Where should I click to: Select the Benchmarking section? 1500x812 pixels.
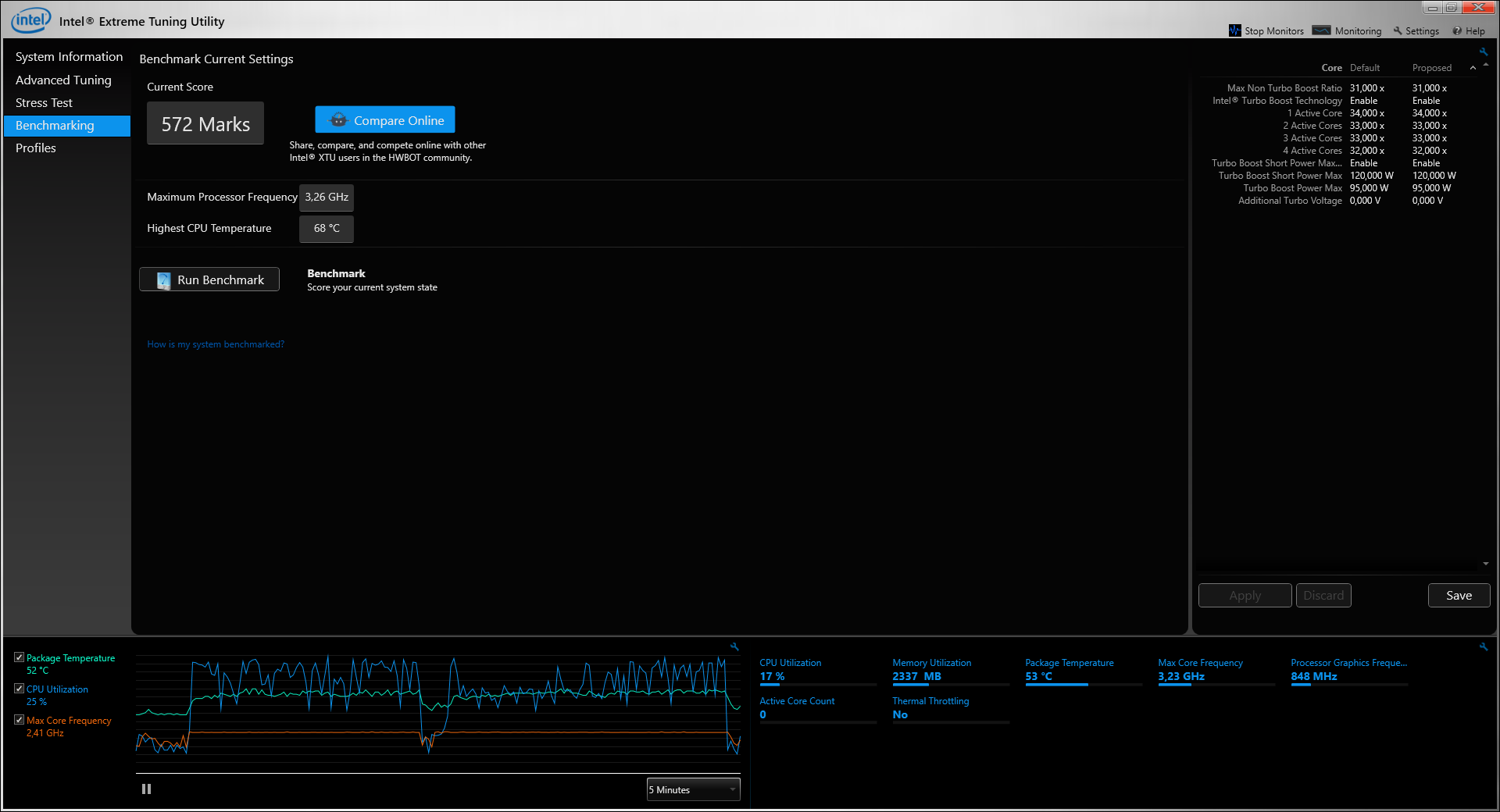pos(67,126)
